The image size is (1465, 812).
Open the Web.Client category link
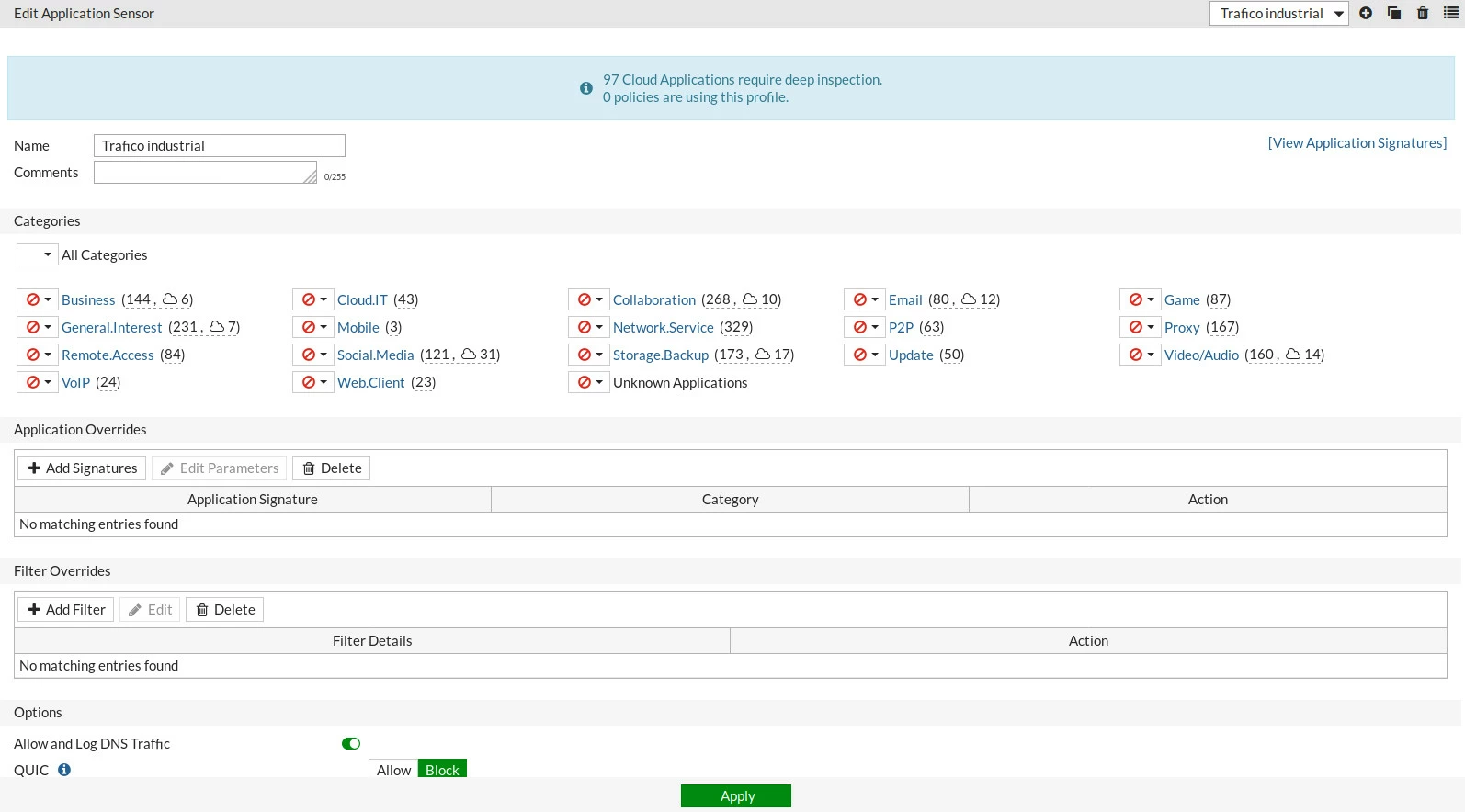tap(371, 383)
